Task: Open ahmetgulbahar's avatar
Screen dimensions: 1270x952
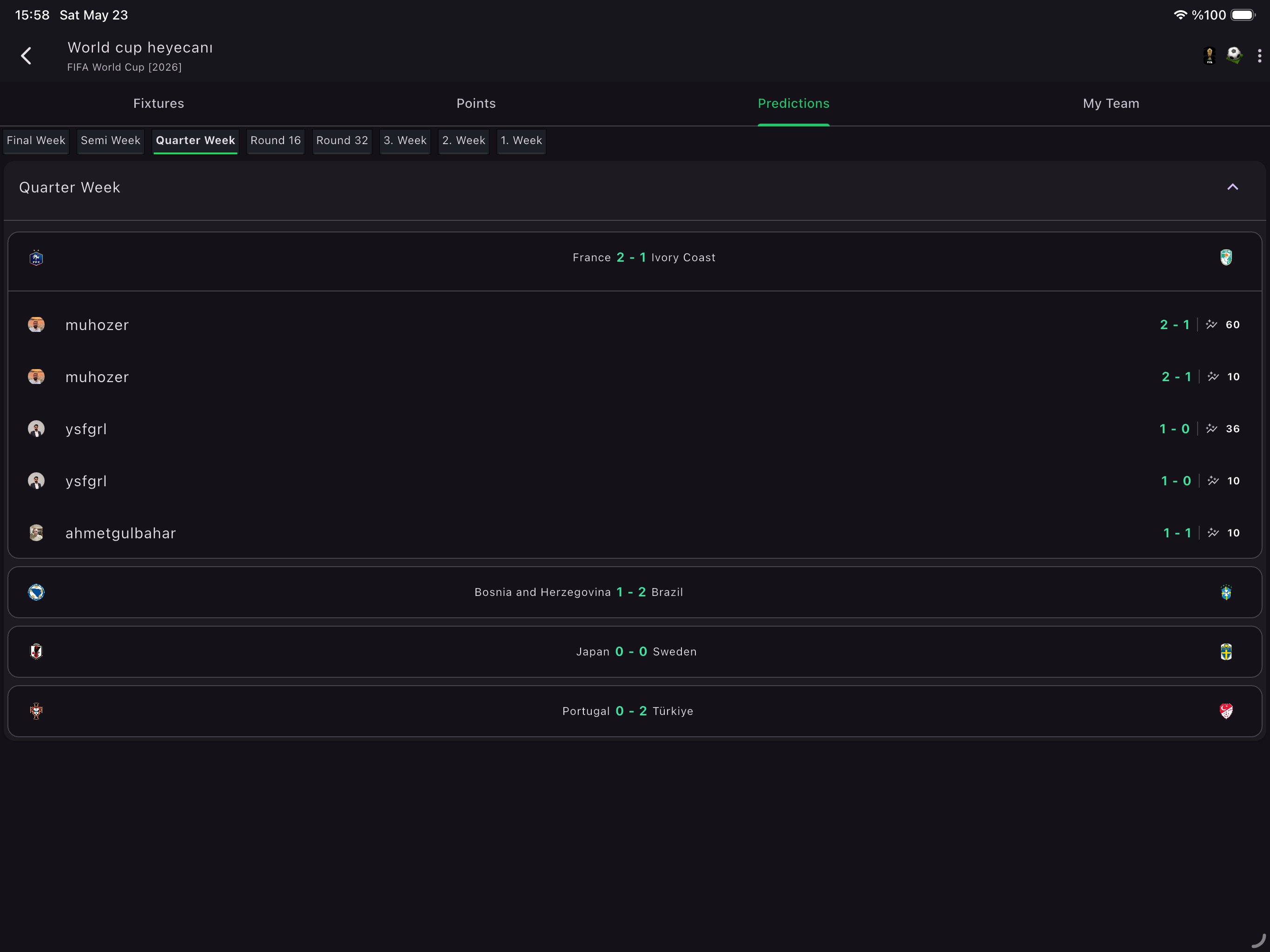Action: point(36,533)
